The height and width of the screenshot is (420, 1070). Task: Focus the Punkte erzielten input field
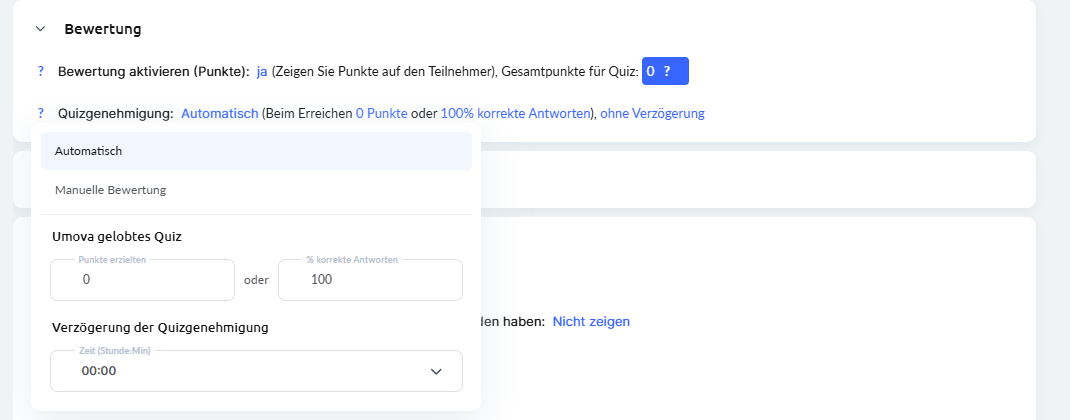pos(142,280)
